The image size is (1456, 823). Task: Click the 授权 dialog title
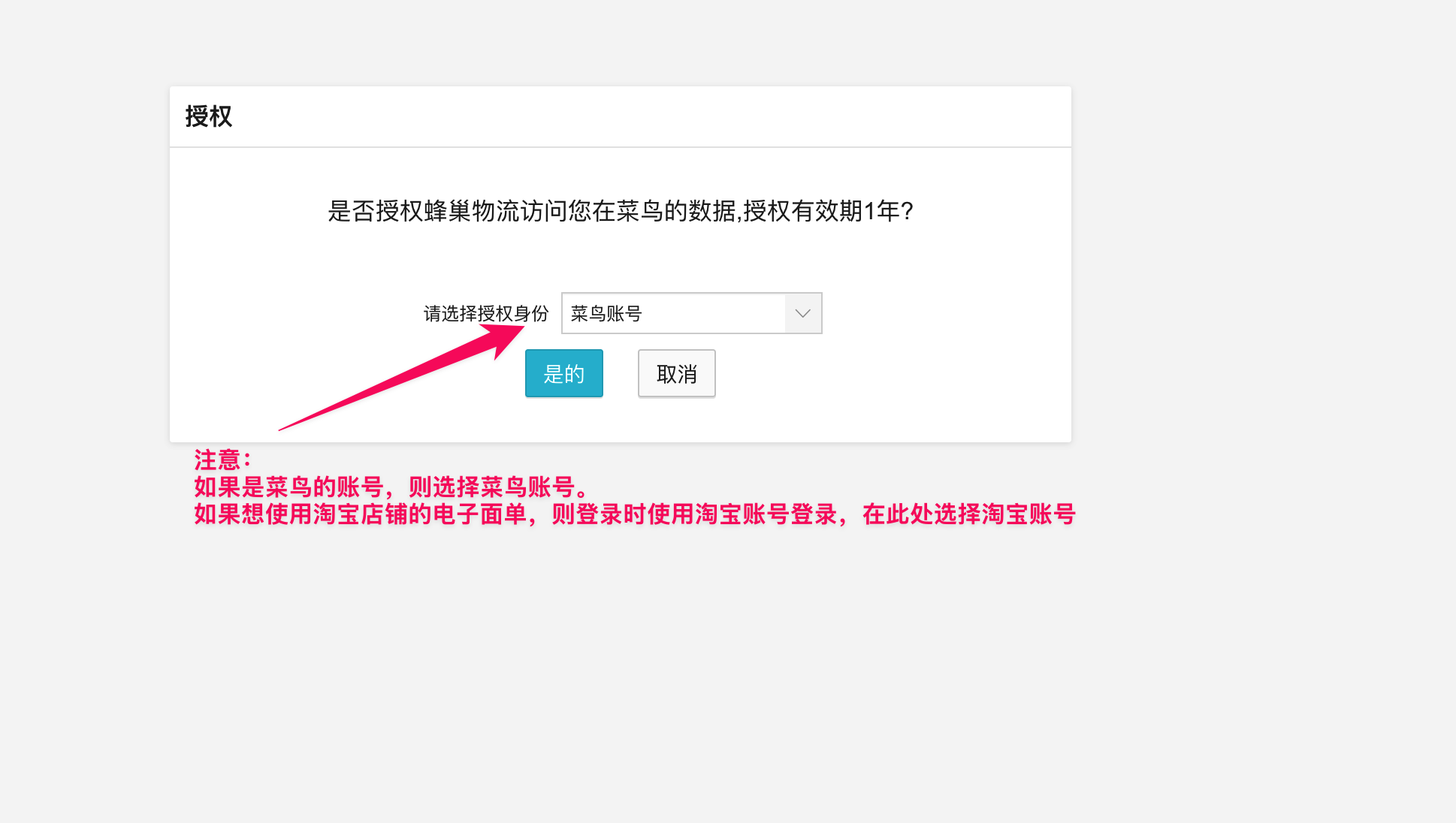[x=209, y=116]
